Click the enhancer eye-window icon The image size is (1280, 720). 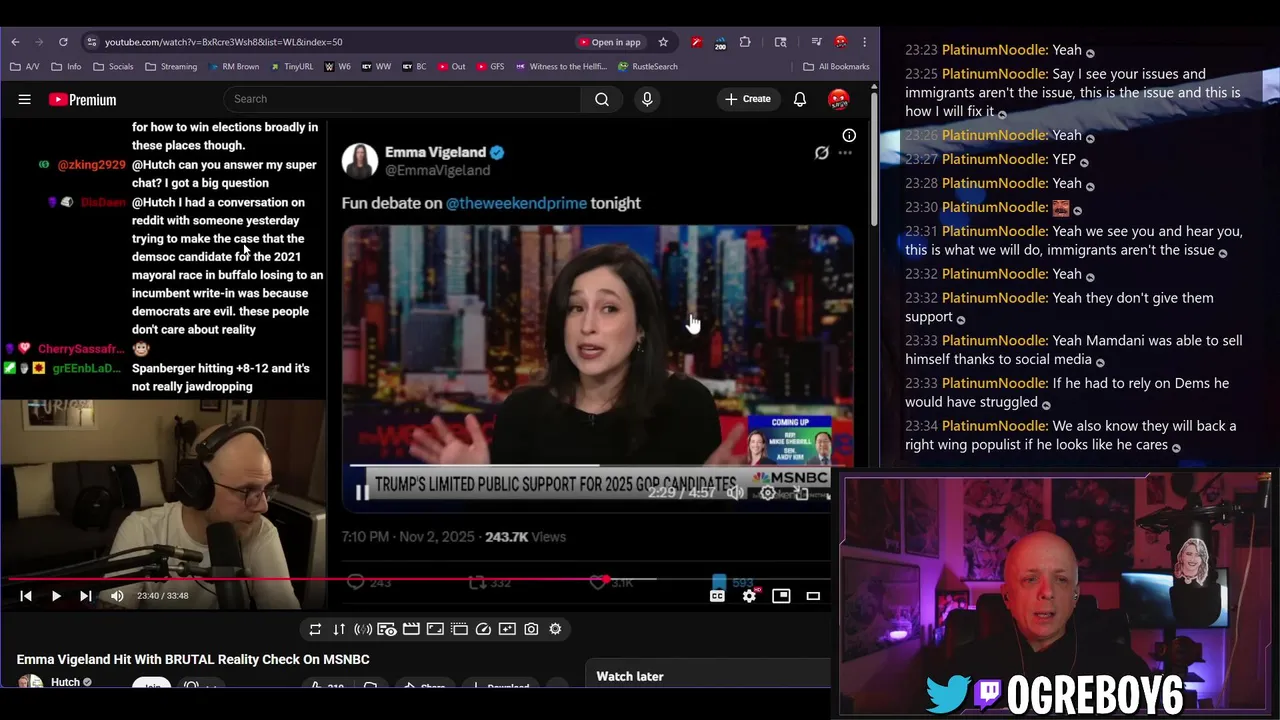click(387, 629)
